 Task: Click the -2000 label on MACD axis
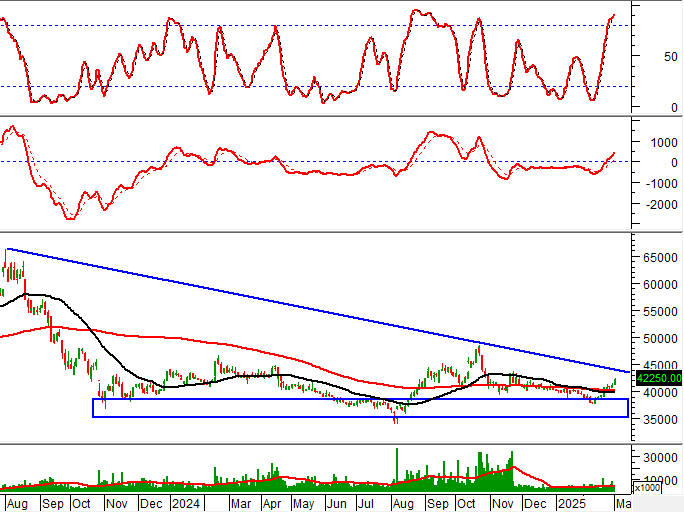[x=661, y=204]
